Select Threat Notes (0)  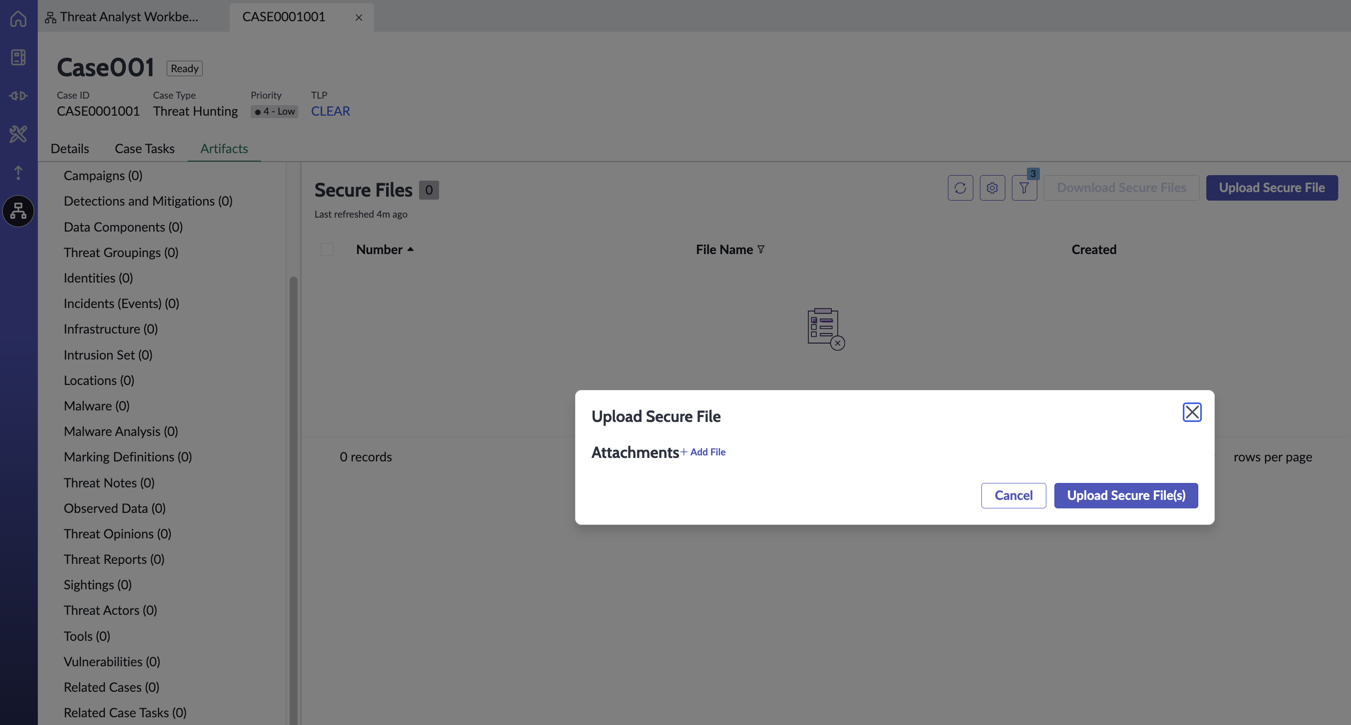point(109,483)
